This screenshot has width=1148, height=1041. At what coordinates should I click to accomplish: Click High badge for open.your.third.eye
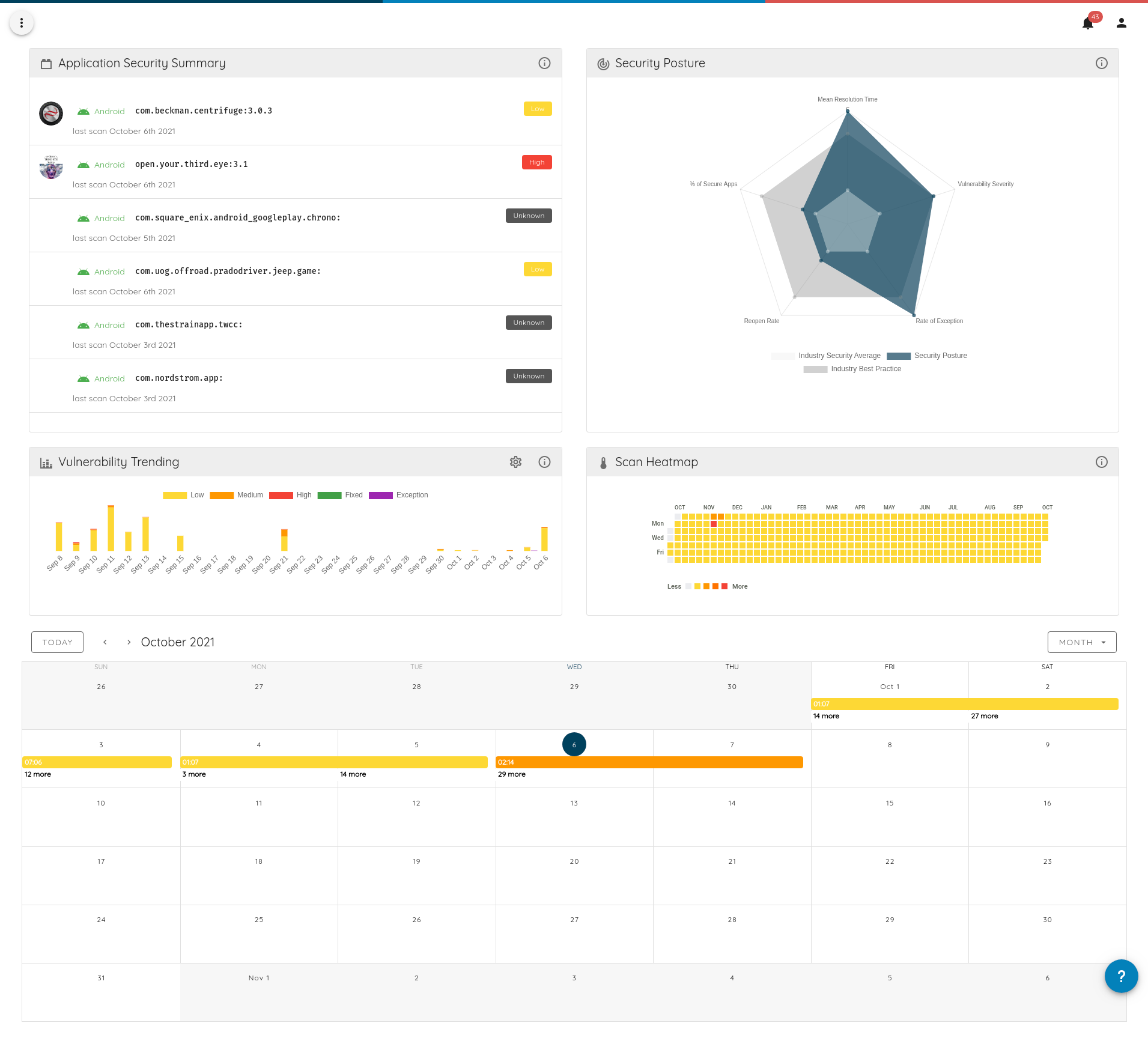pos(537,162)
